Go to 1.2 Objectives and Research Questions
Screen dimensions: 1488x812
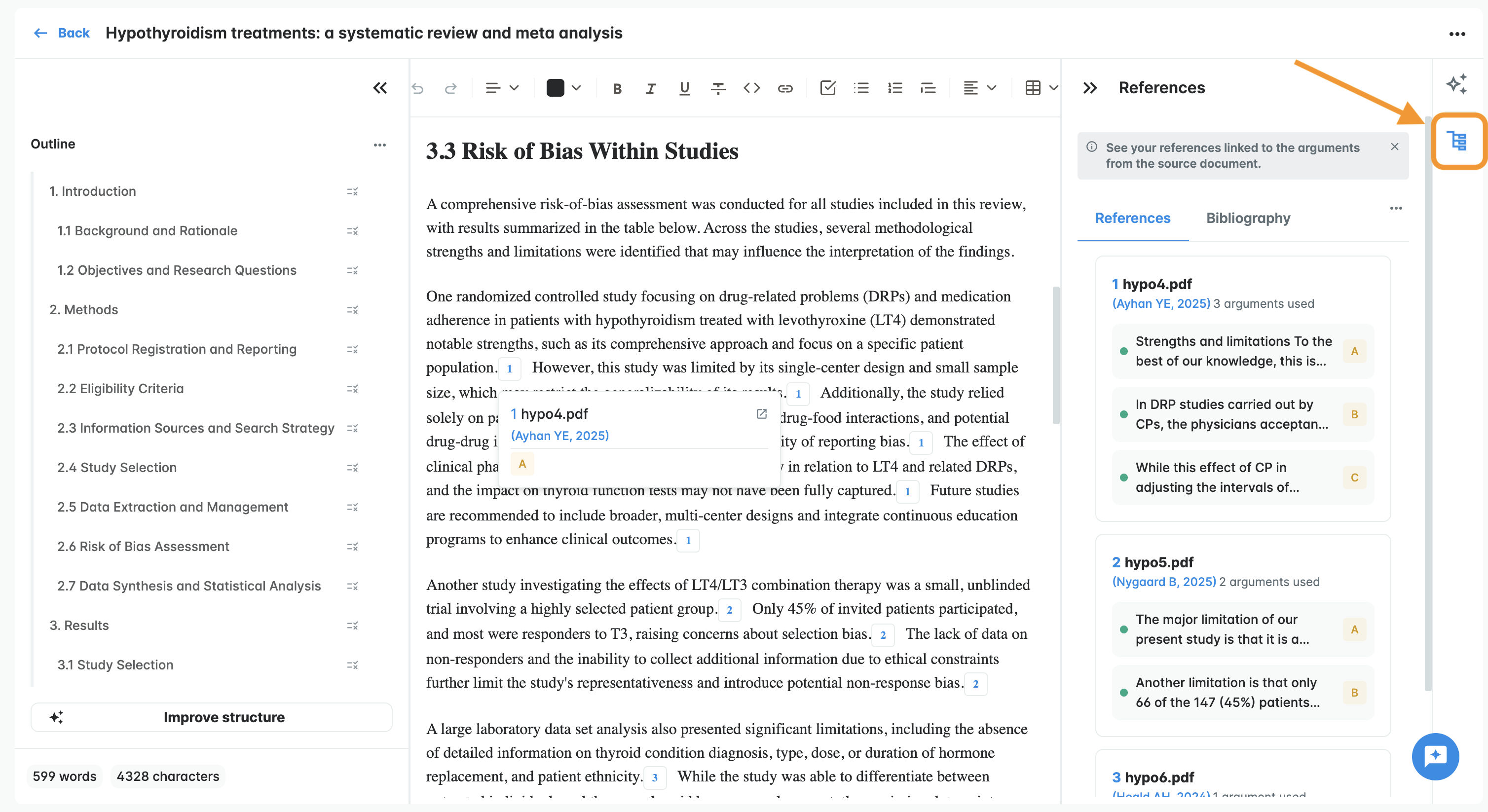tap(177, 270)
